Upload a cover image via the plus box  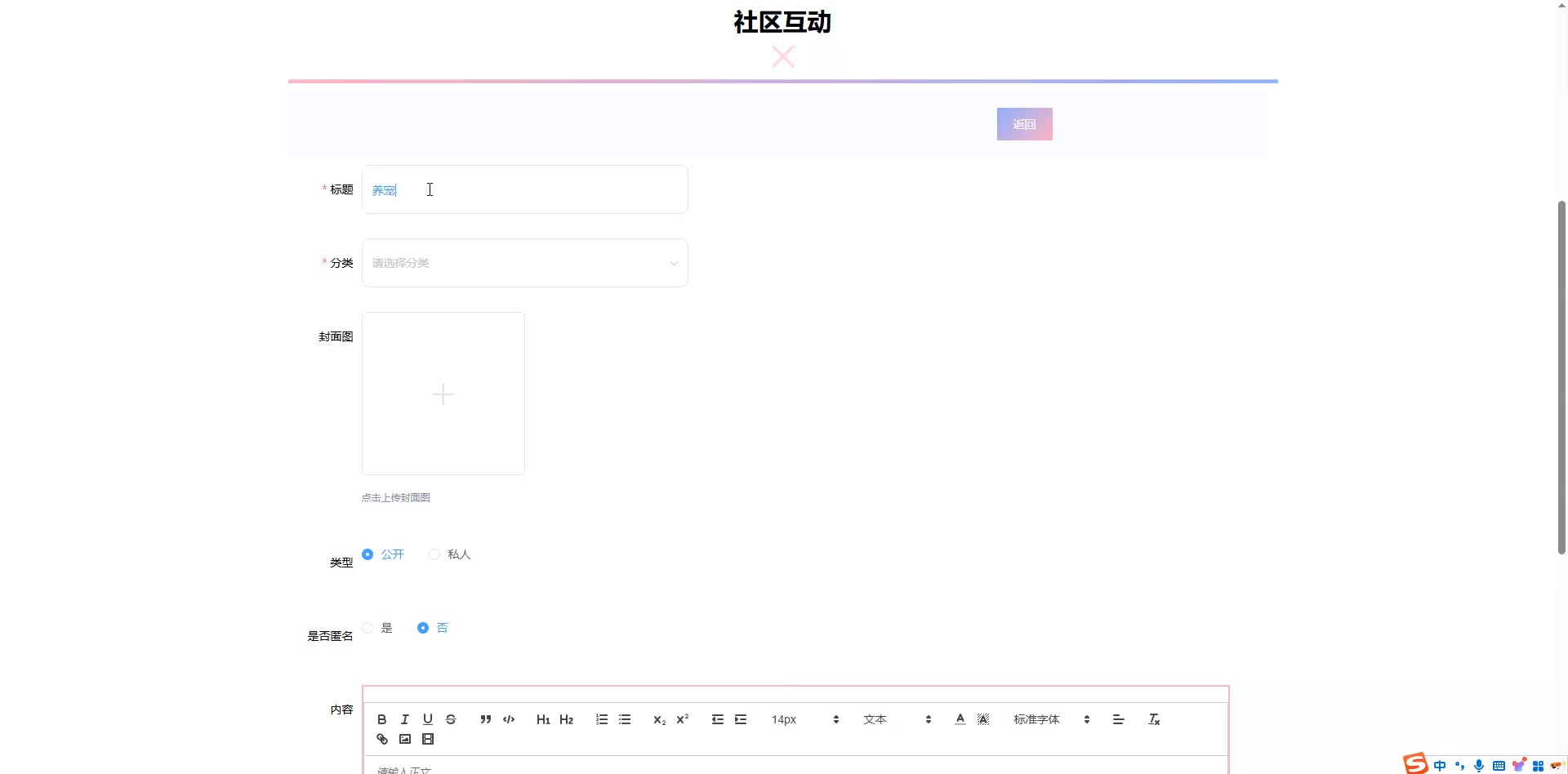[x=443, y=394]
